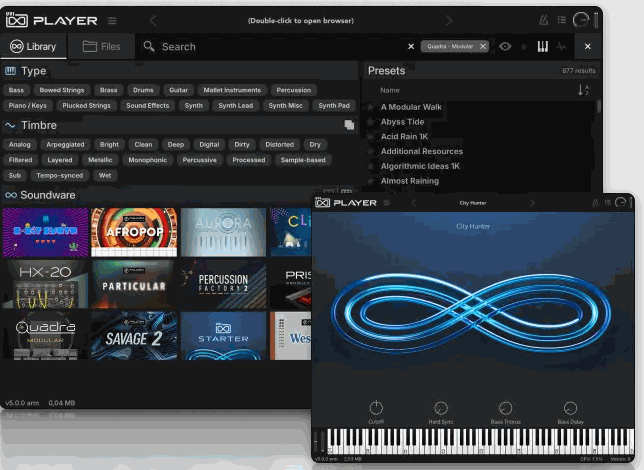Click the Hard Sync knob in City Hunter window

(x=441, y=408)
